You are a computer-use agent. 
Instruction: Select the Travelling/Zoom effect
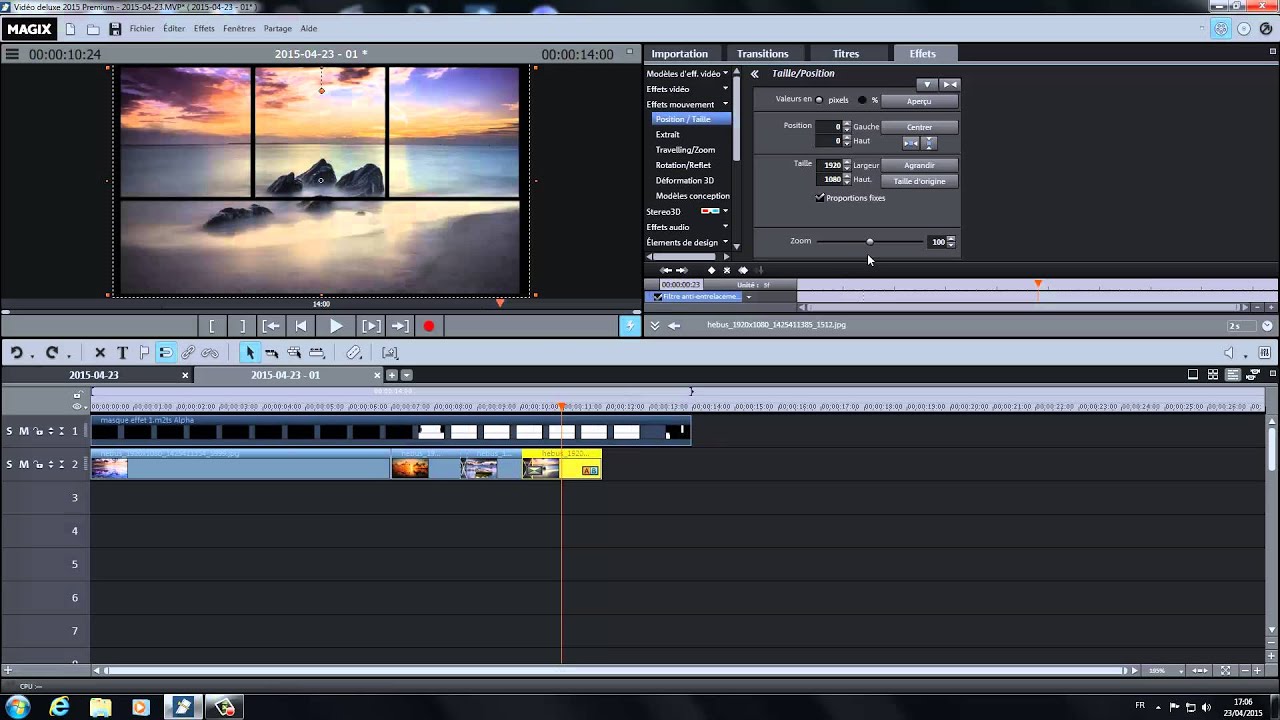coord(685,150)
